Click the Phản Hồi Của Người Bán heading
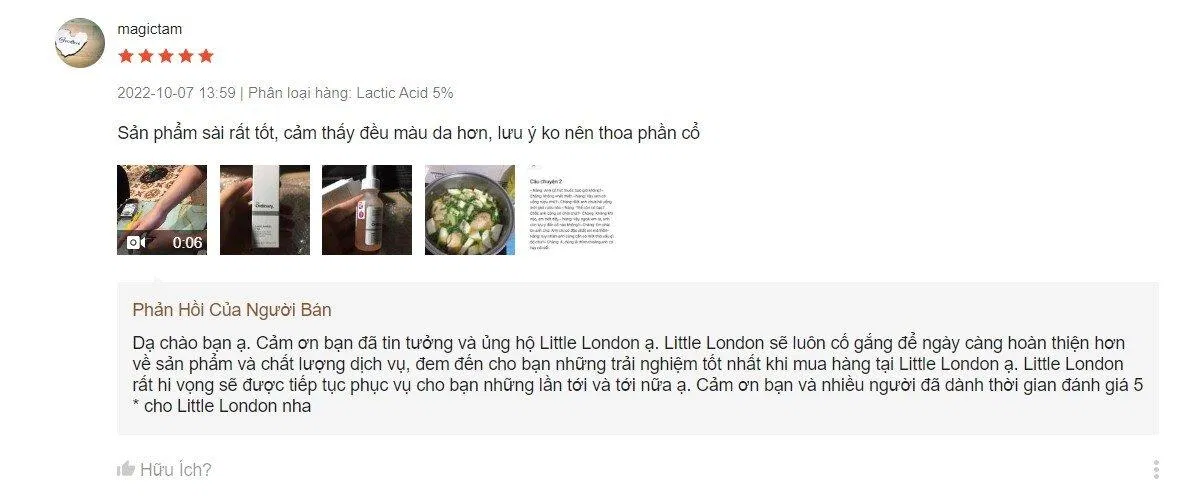1187x502 pixels. 232,310
